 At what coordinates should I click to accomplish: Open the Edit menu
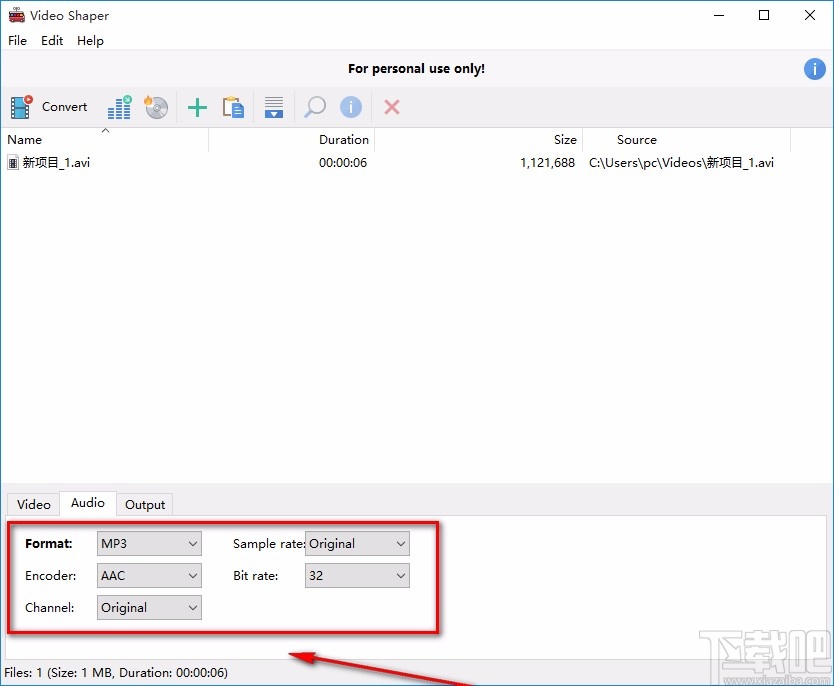pyautogui.click(x=52, y=40)
